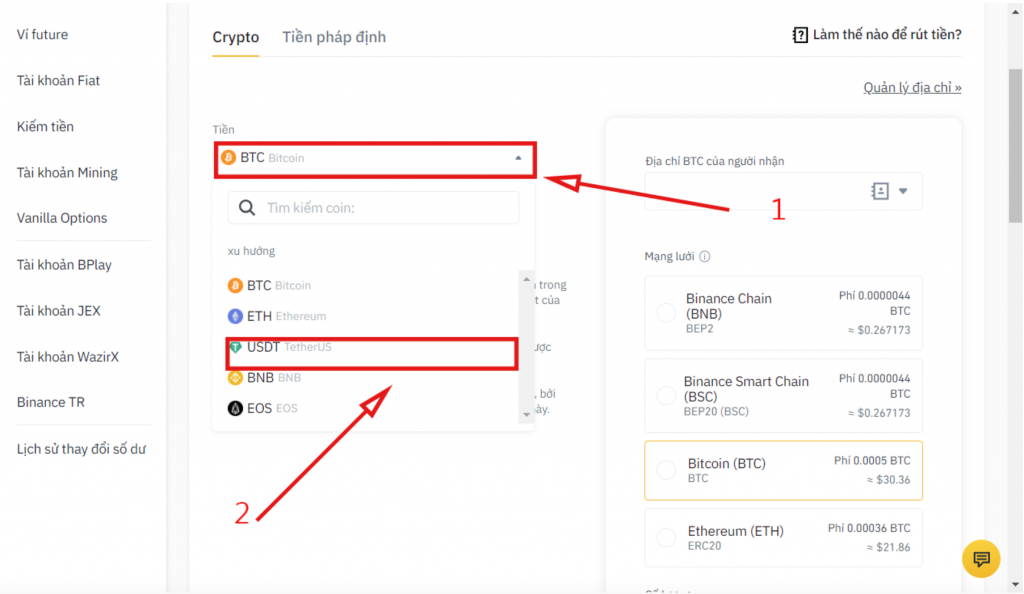Viewport: 1024px width, 594px height.
Task: Open the yellow chat support icon
Action: tap(981, 559)
